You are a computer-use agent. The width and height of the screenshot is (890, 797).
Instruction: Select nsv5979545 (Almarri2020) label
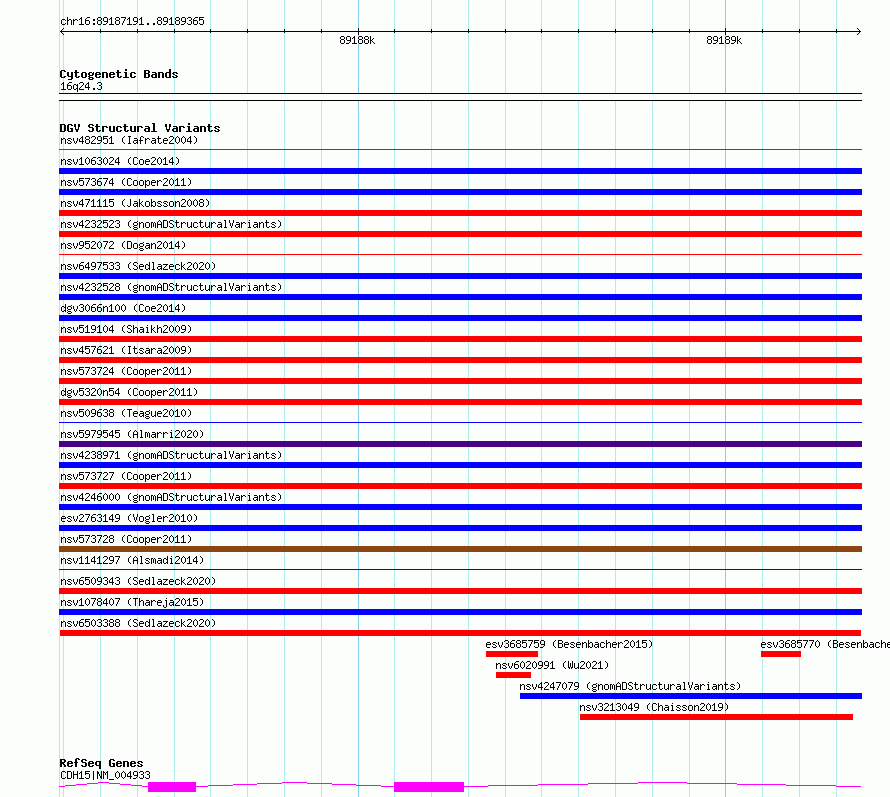point(132,434)
